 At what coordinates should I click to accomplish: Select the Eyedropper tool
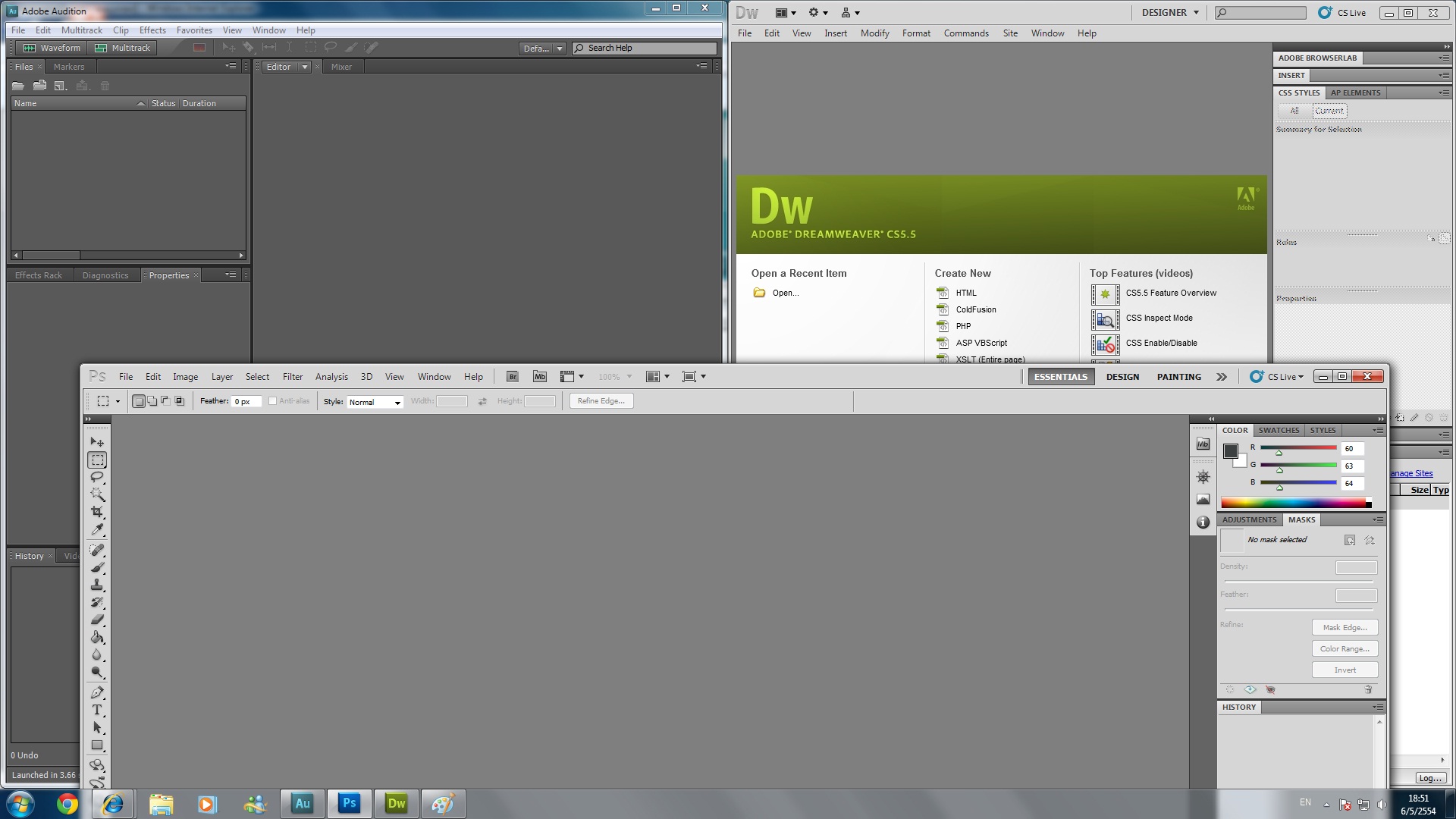[97, 529]
